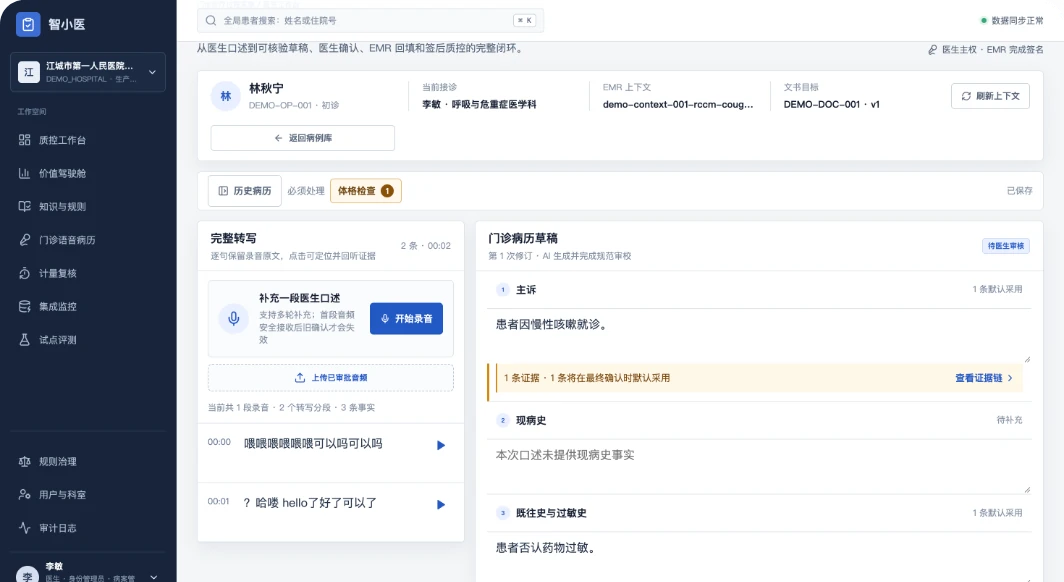Click 李敏 · 呼吸与危重症医学科 text

tap(479, 104)
